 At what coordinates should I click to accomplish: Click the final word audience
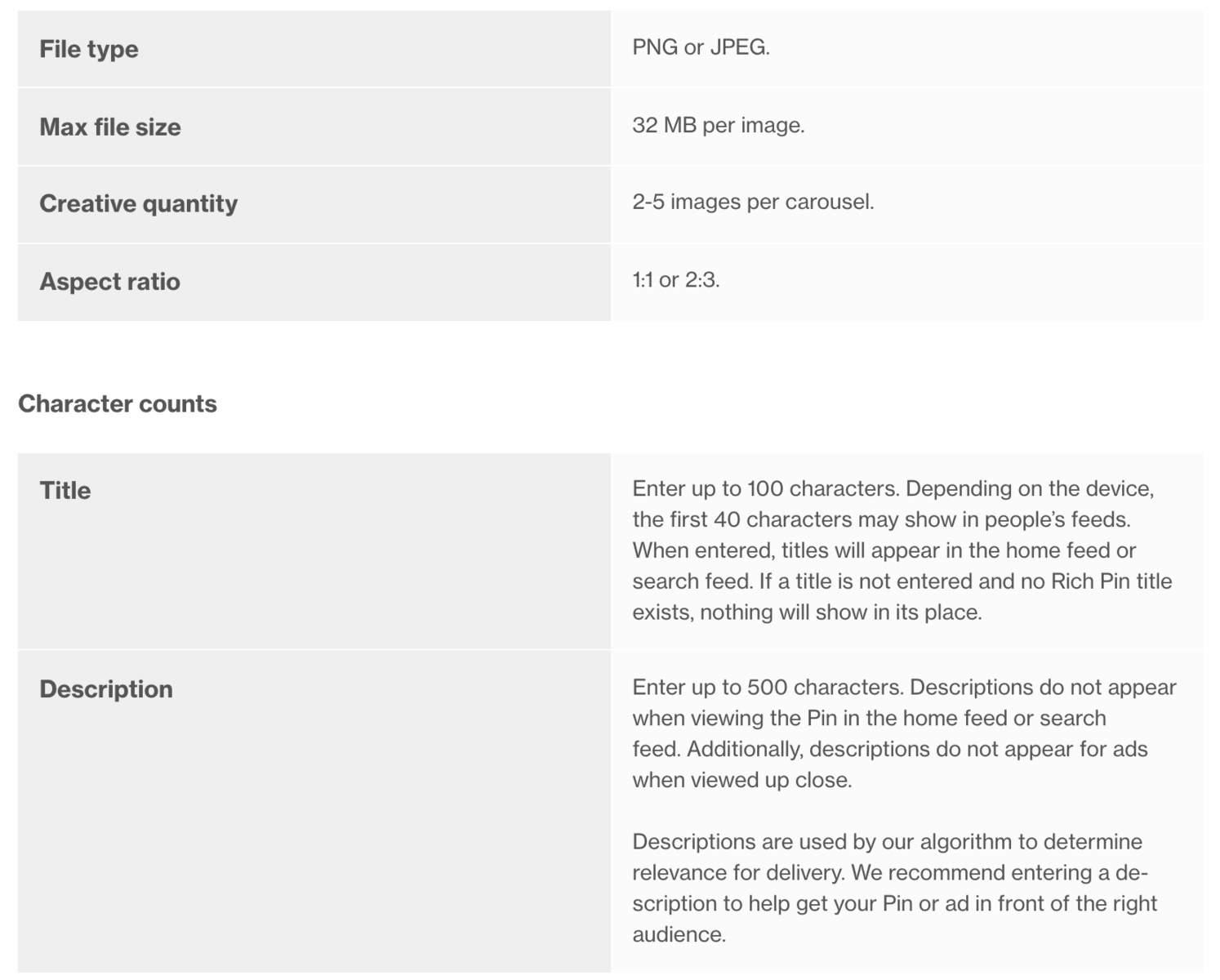(x=678, y=934)
